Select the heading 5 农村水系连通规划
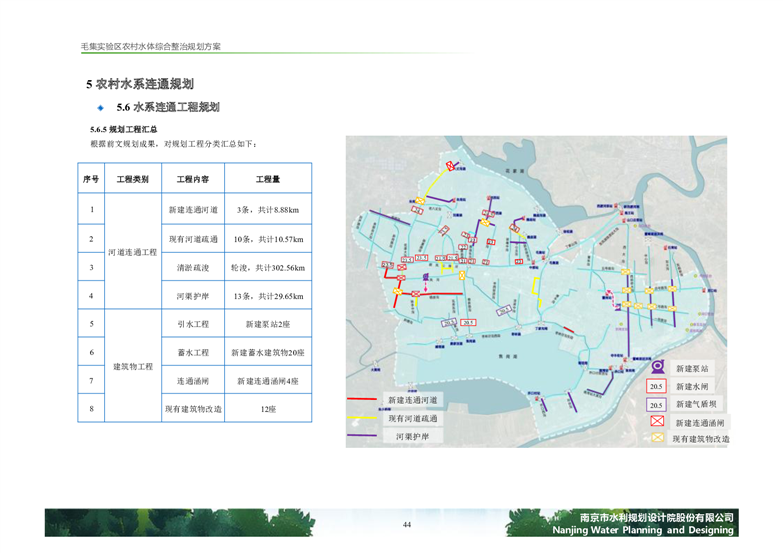783x553 pixels. click(139, 83)
